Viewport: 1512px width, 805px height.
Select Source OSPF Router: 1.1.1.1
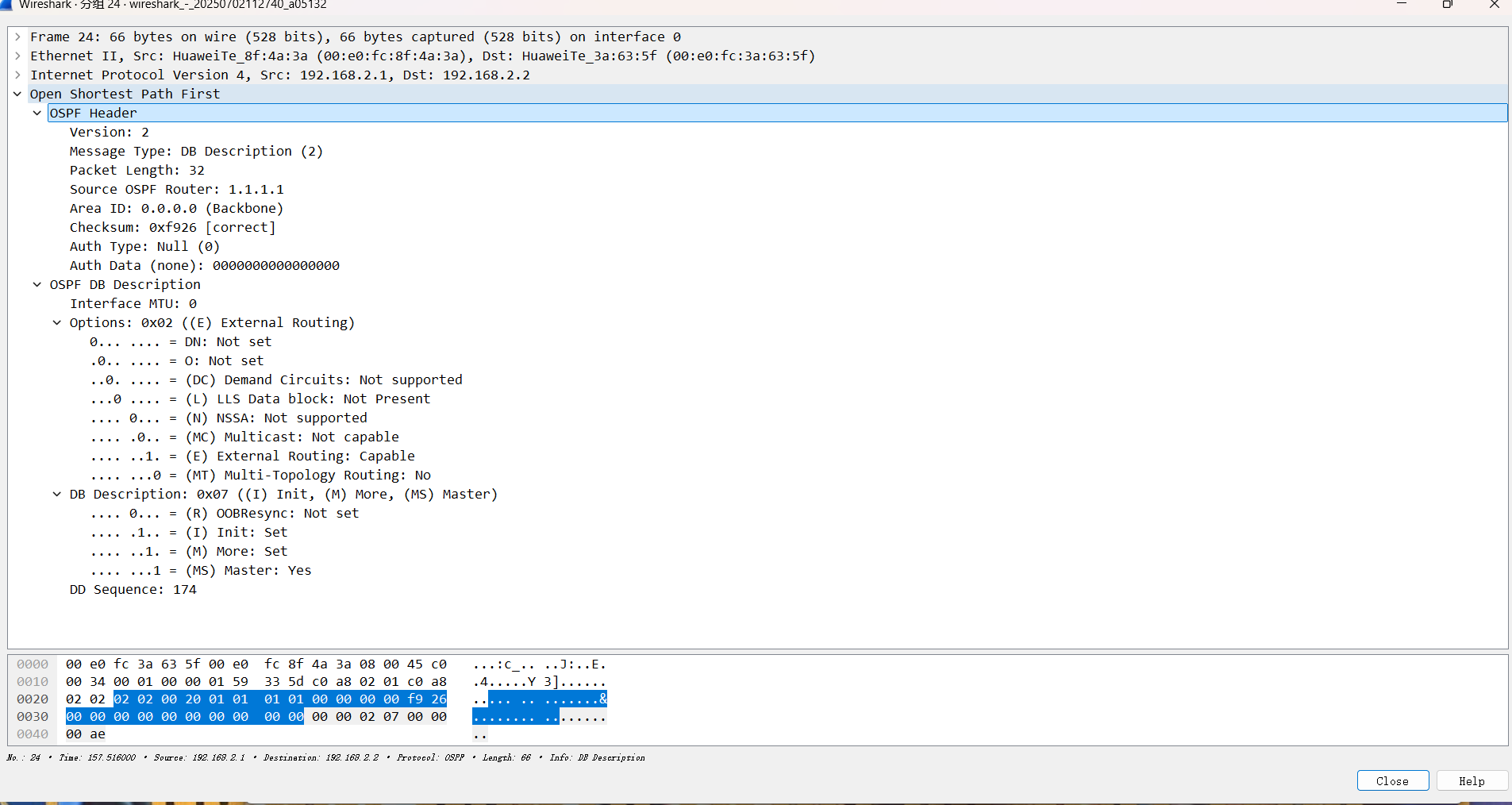point(176,189)
